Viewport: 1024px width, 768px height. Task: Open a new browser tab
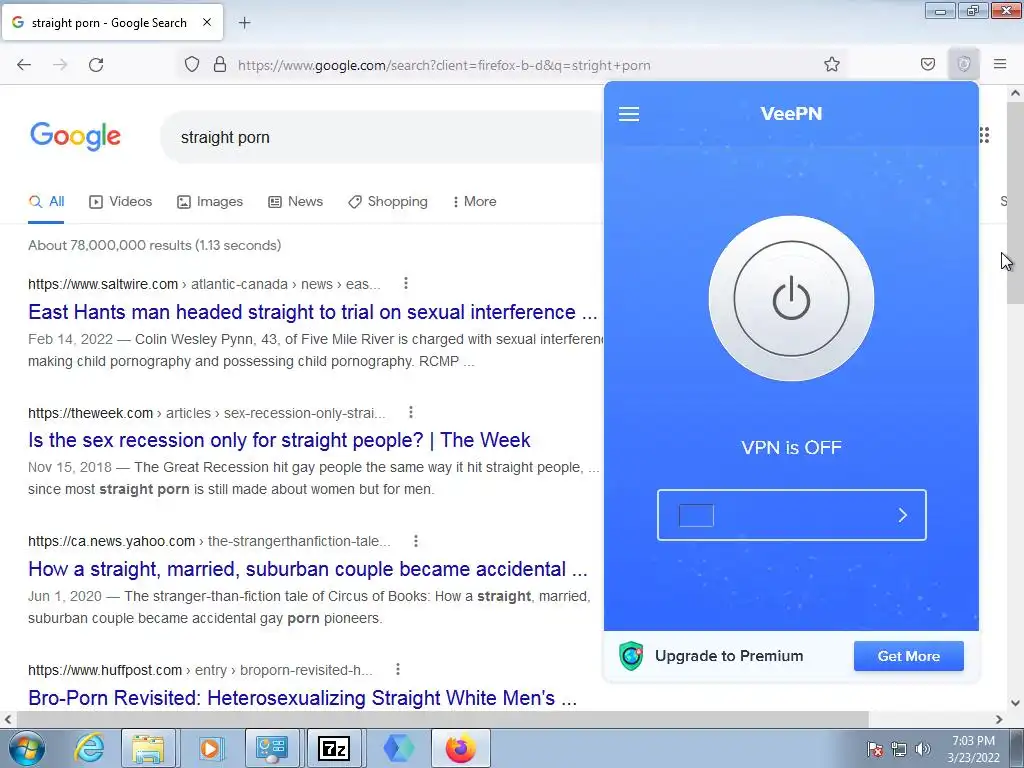tap(244, 23)
